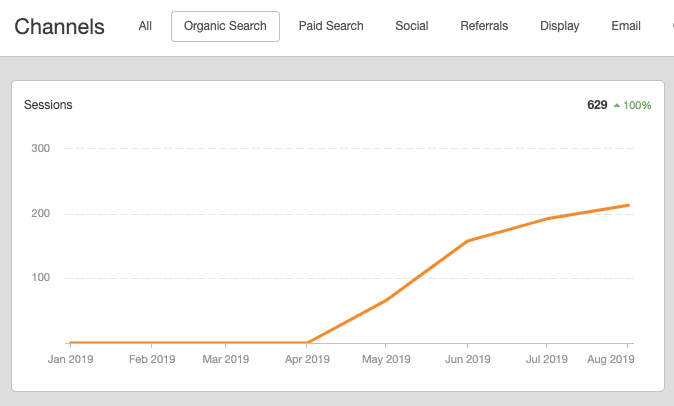Click the 300 y-axis label
674x406 pixels.
pyautogui.click(x=43, y=149)
